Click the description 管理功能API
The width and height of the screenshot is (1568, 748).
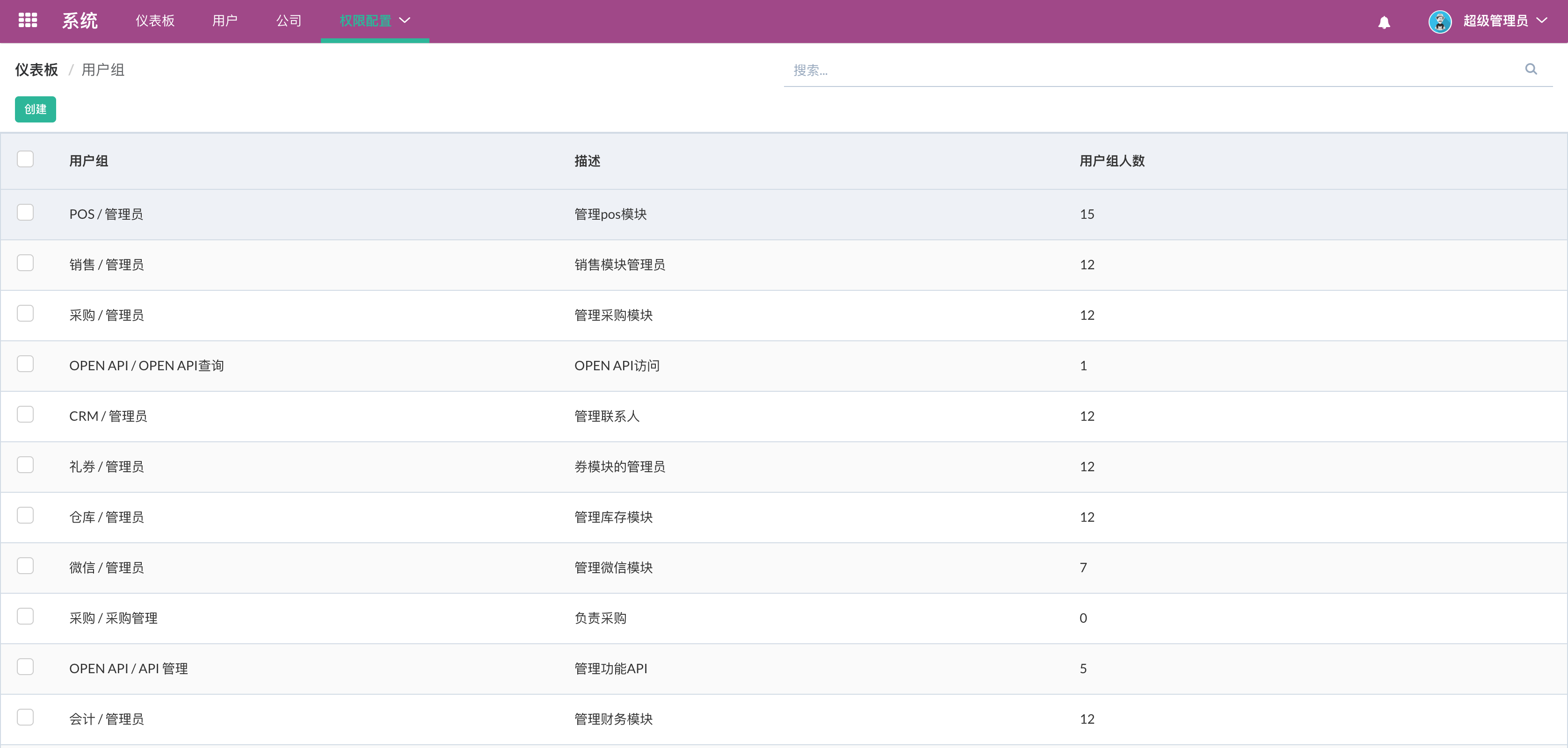610,669
